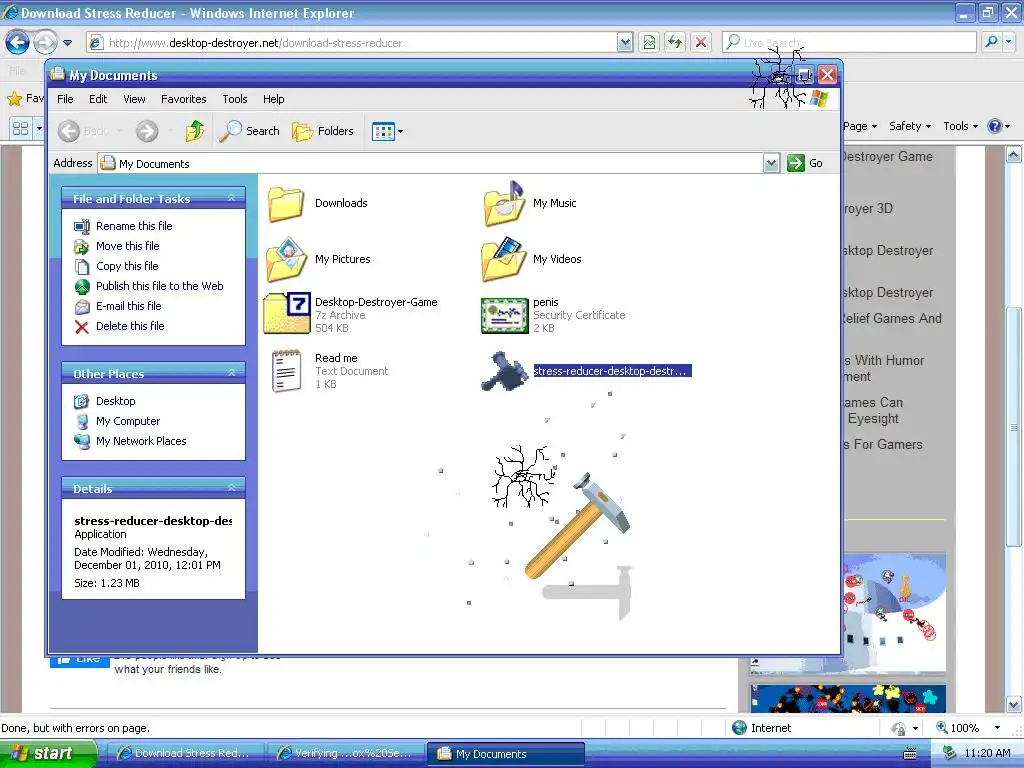The width and height of the screenshot is (1024, 768).
Task: Click the IE zoom level 100% control
Action: point(969,728)
